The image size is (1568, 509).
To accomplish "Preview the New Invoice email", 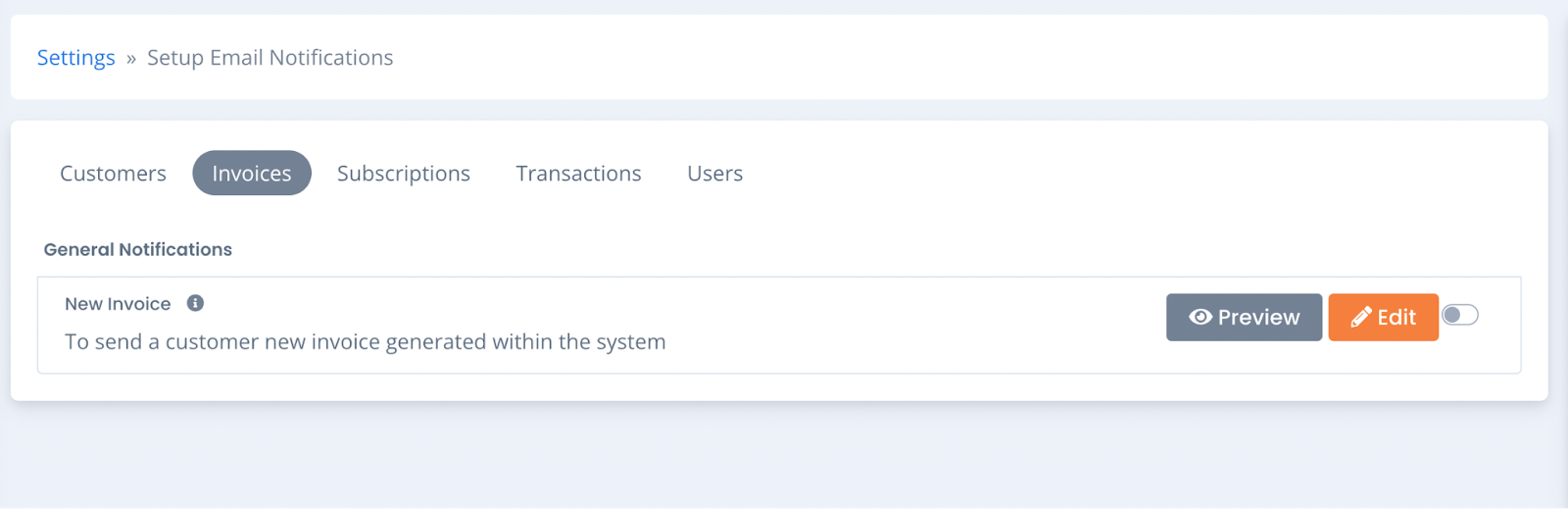I will pyautogui.click(x=1244, y=317).
